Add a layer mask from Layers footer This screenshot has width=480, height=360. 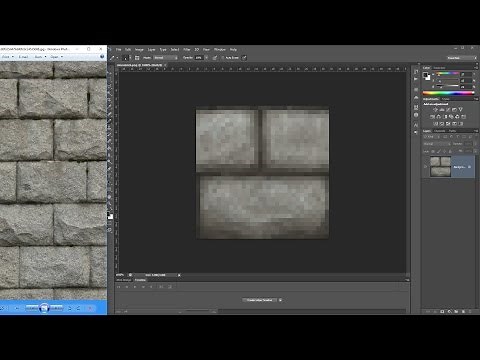pos(442,311)
